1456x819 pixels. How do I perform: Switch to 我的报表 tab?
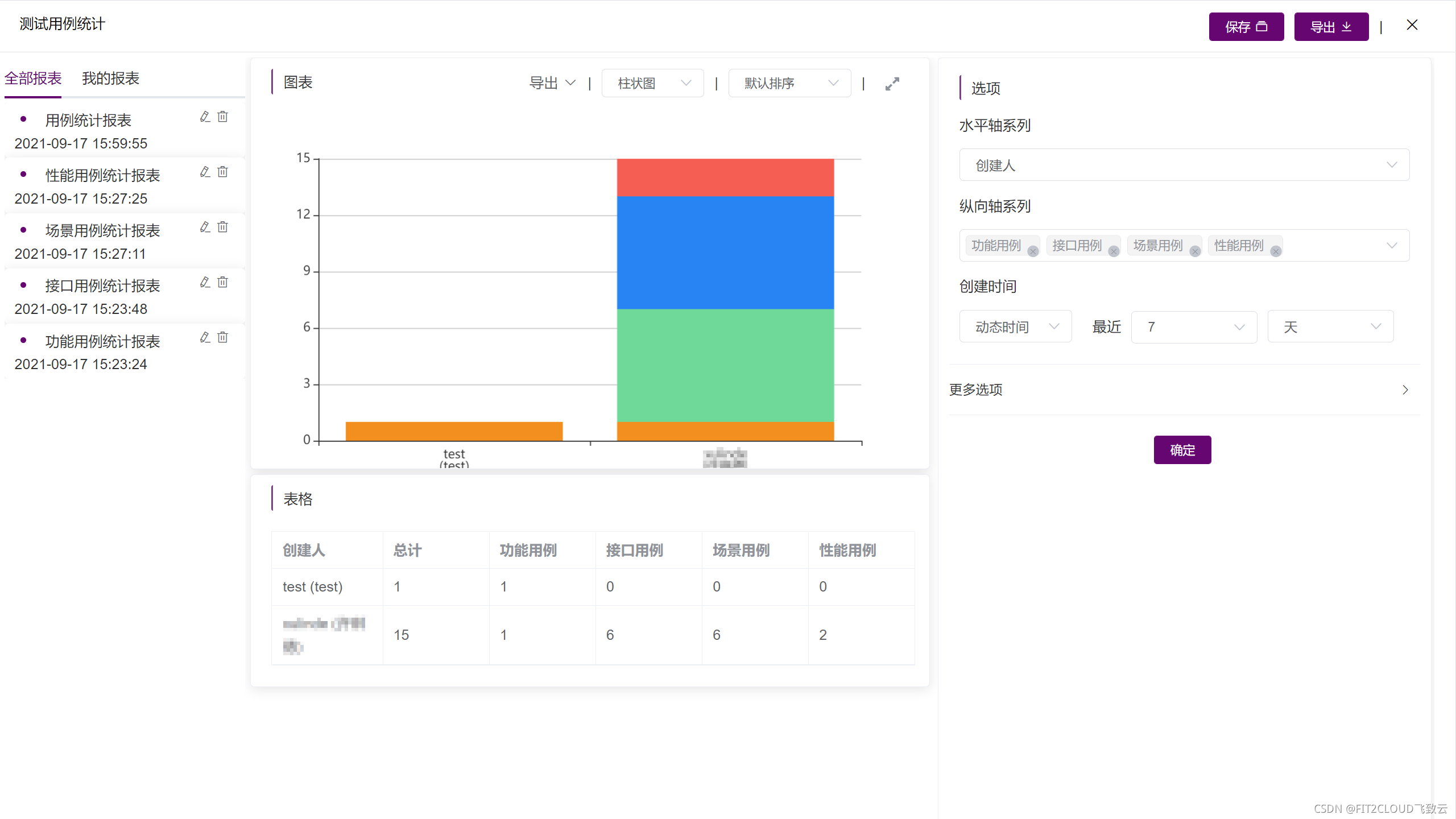click(110, 78)
